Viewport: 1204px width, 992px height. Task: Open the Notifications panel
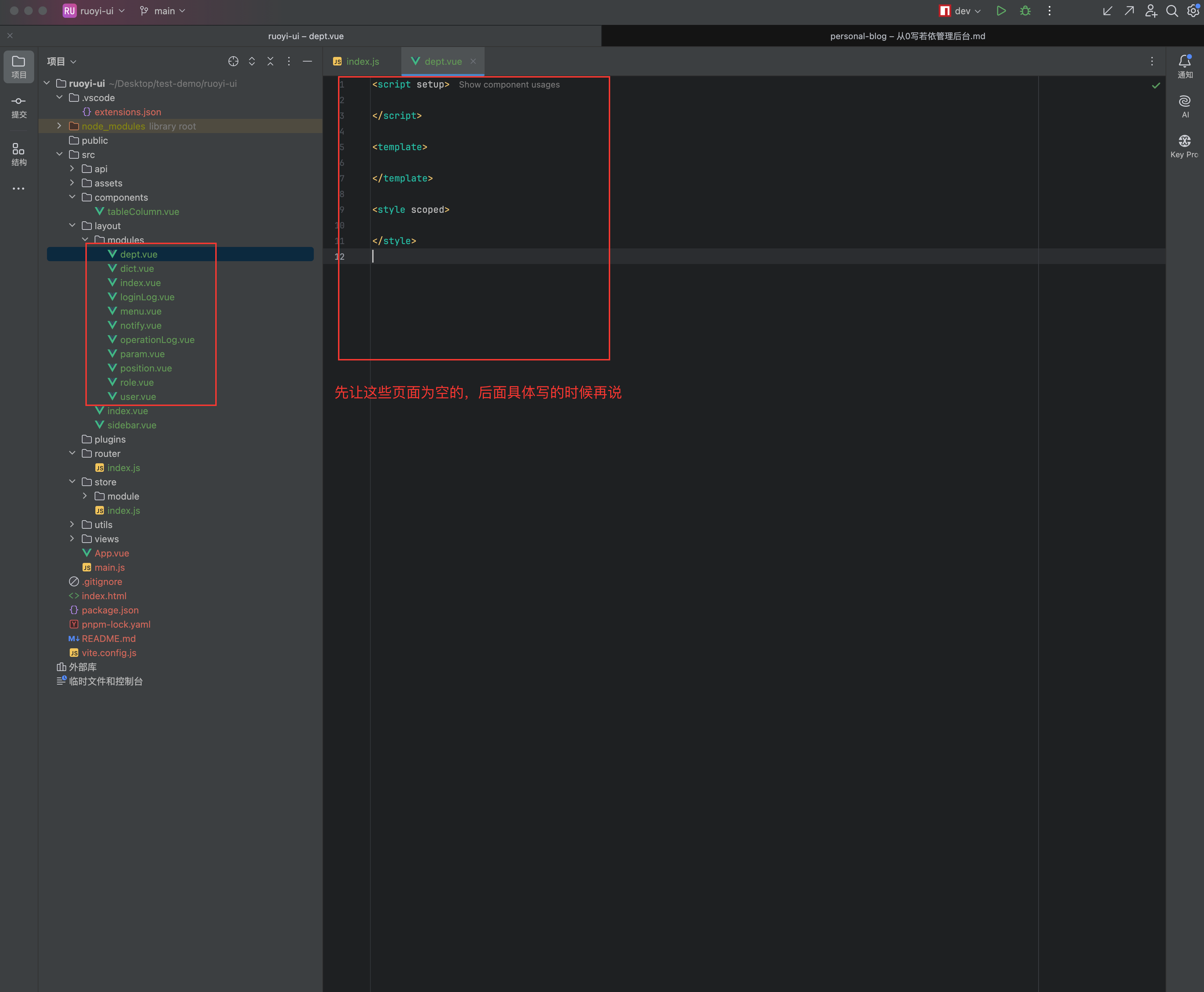(x=1184, y=66)
